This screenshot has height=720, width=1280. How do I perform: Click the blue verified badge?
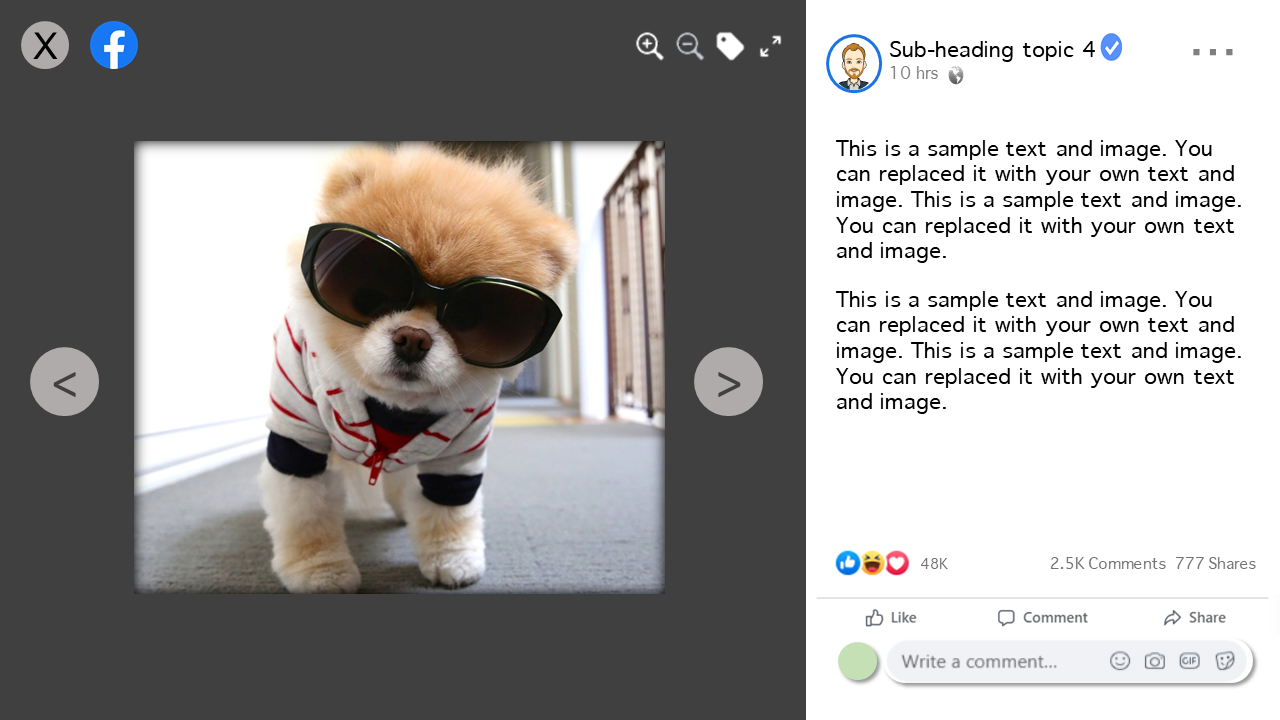click(x=1111, y=47)
